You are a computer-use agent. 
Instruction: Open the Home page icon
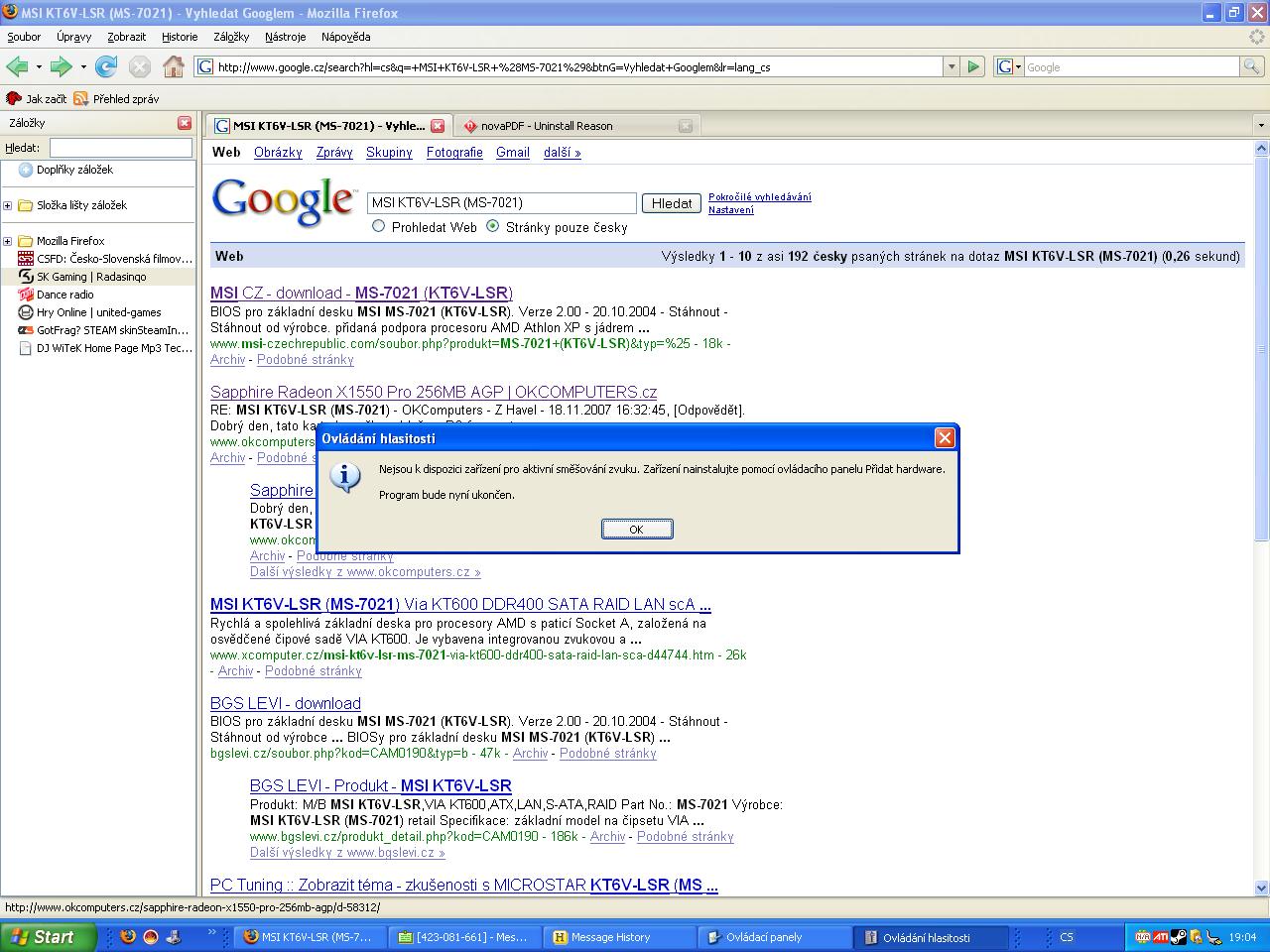tap(174, 66)
